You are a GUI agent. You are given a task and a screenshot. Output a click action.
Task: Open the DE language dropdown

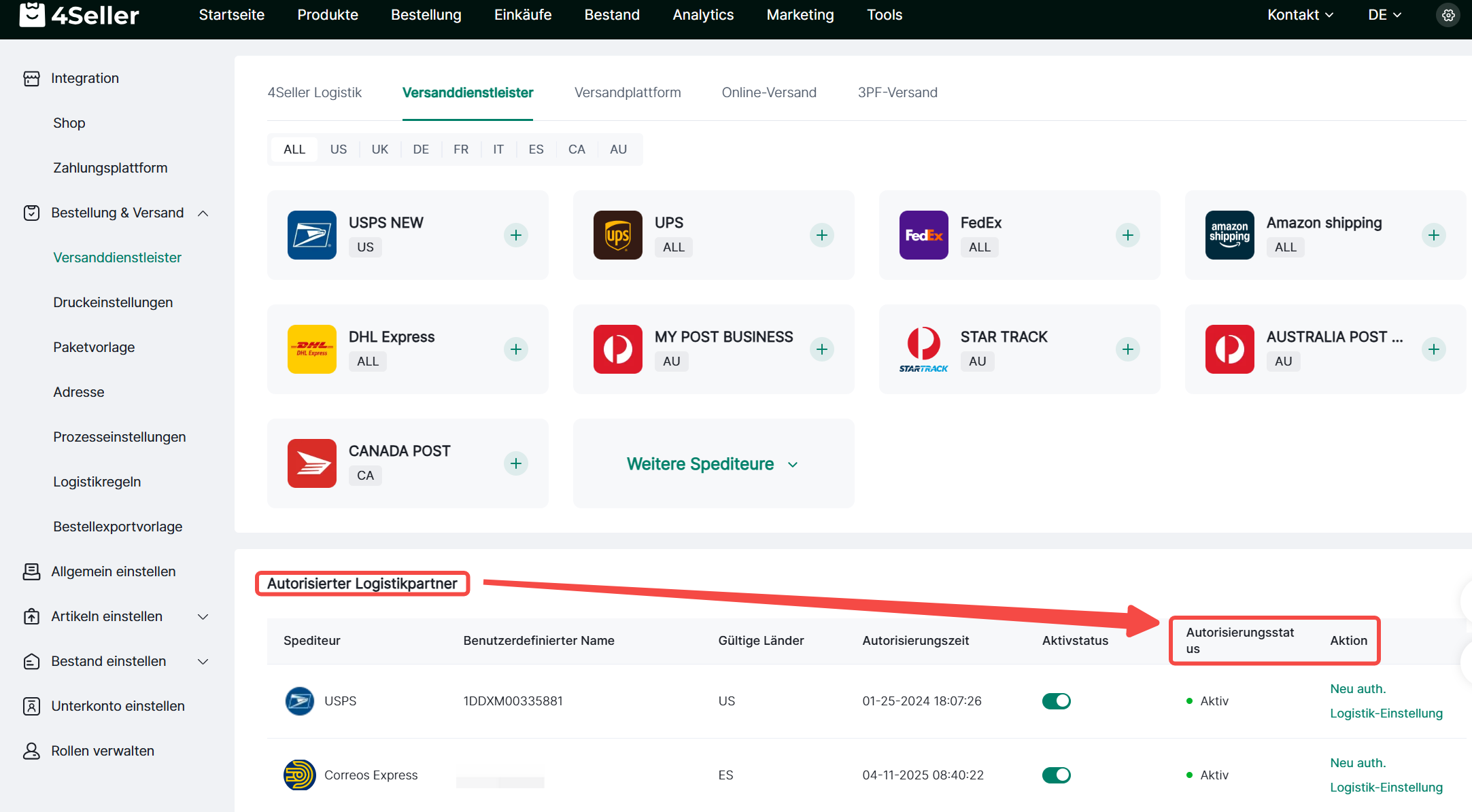(1384, 15)
